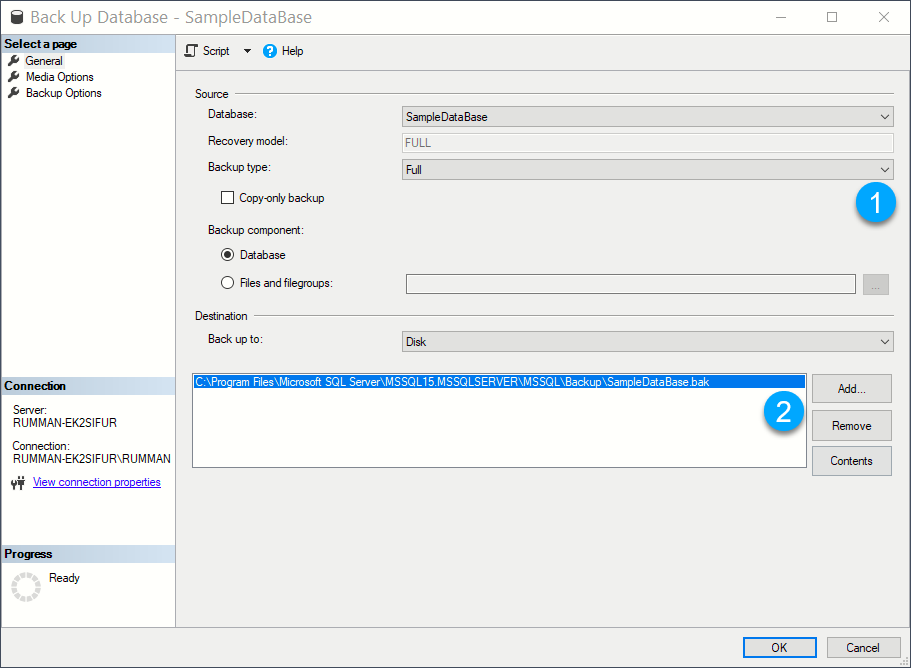
Task: Click the wrench icon beside Backup Options
Action: coord(12,92)
